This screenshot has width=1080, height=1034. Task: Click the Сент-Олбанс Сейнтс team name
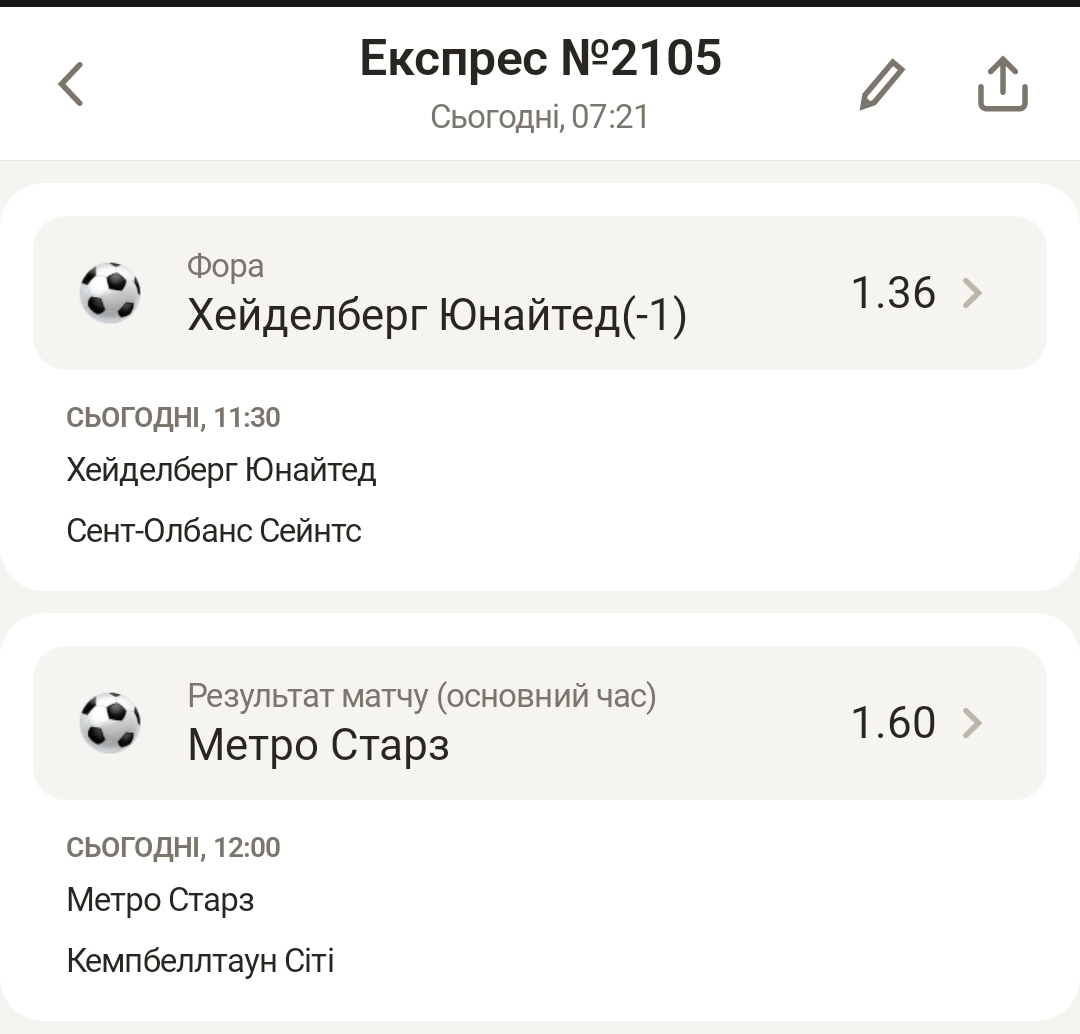click(214, 530)
